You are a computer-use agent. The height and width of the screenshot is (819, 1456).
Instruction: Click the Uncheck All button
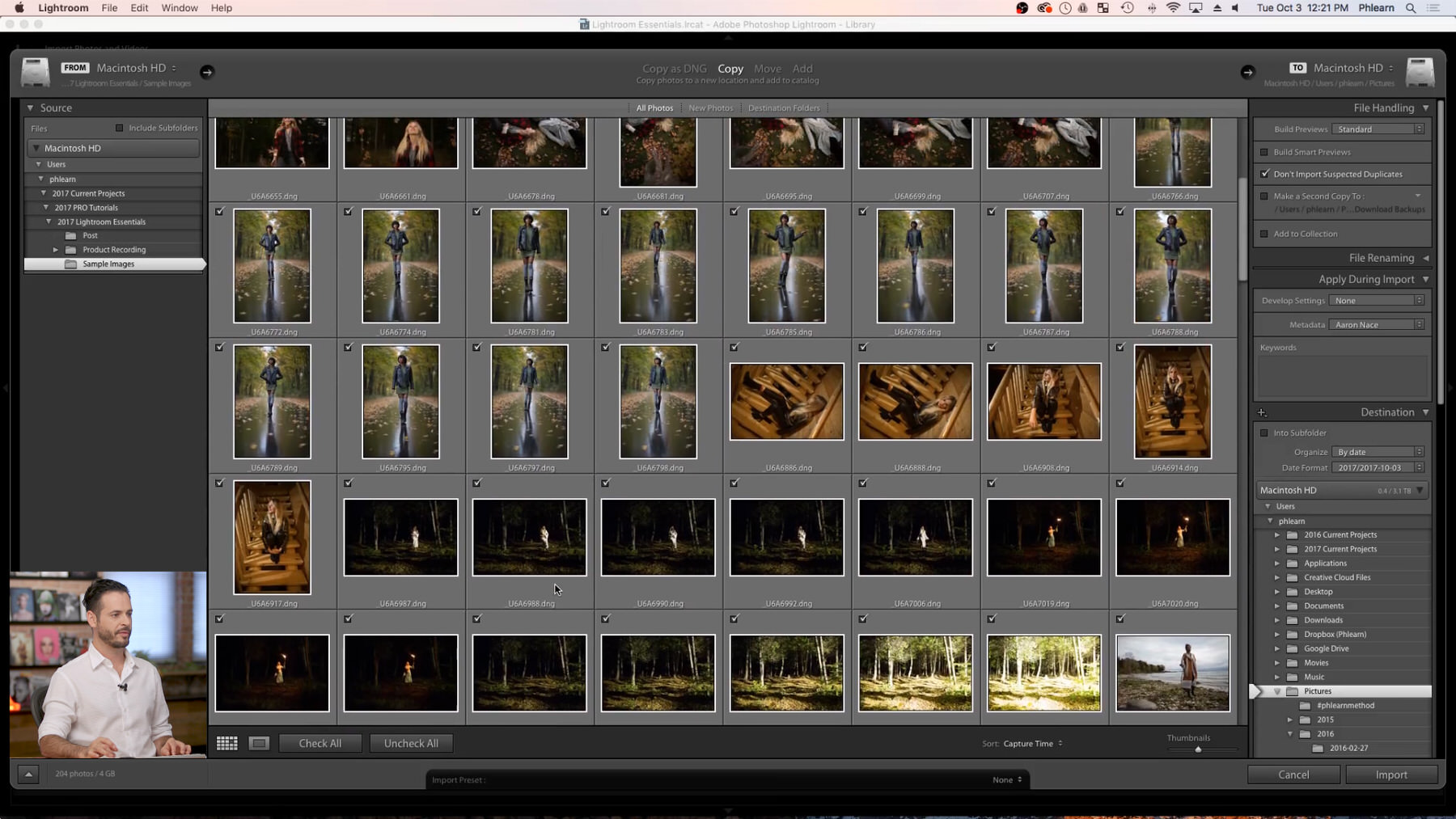(411, 743)
